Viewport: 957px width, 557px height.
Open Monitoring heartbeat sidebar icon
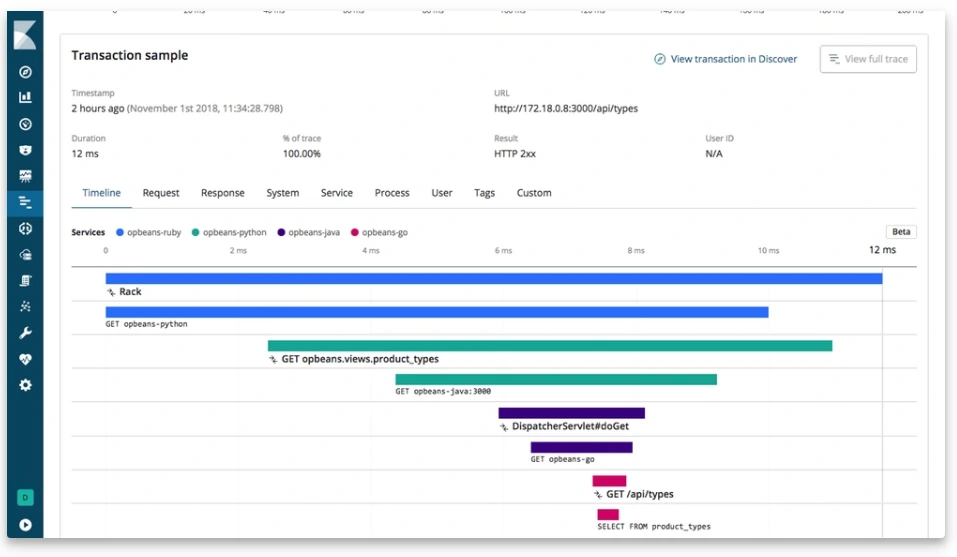(x=25, y=359)
